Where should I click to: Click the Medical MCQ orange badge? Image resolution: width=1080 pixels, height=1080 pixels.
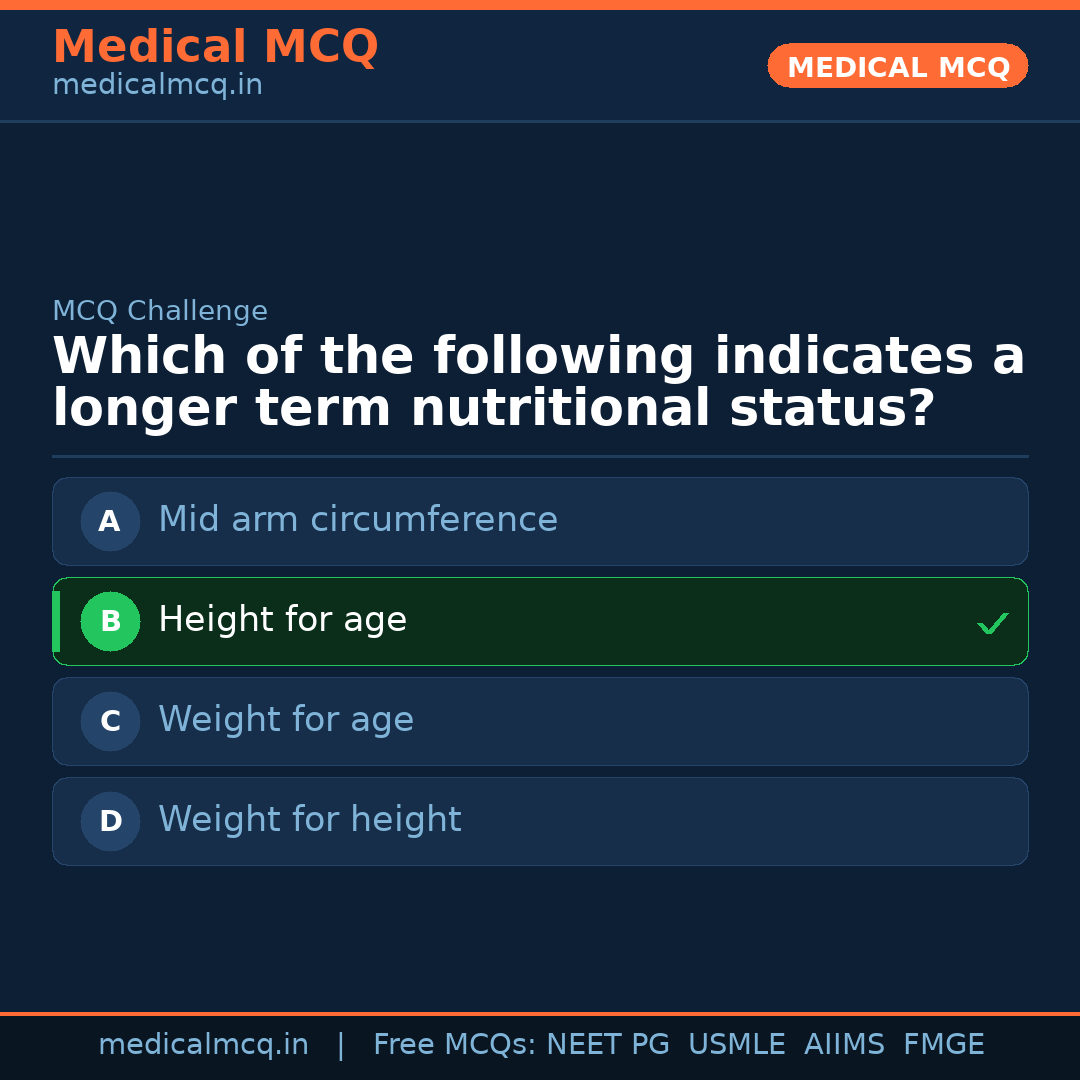tap(897, 66)
